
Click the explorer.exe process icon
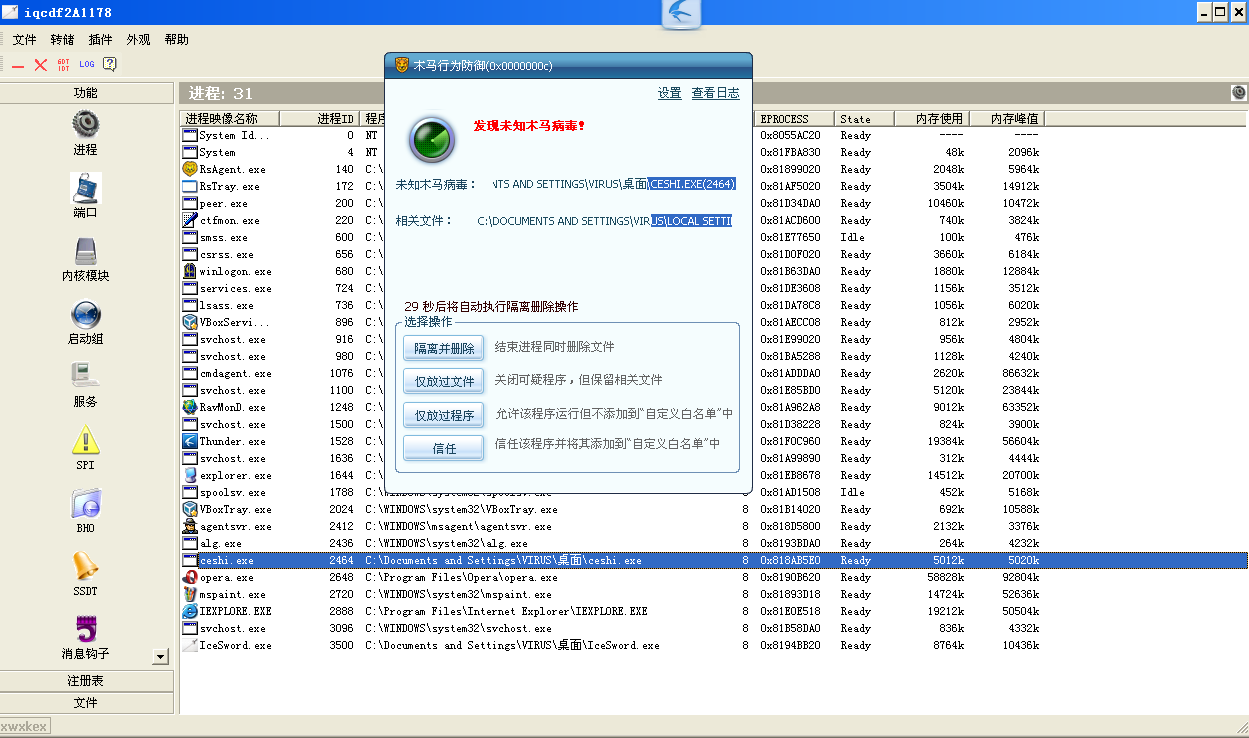point(190,475)
